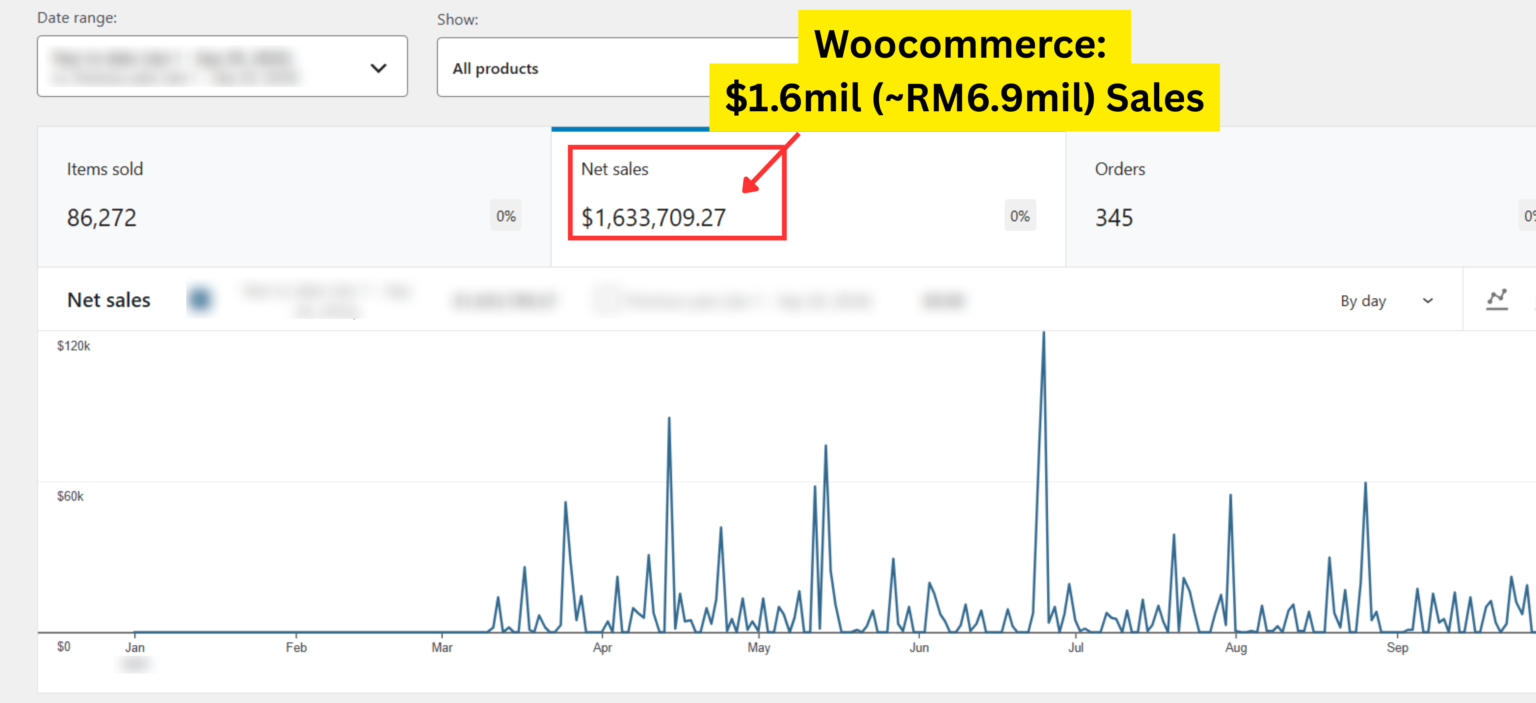Toggle the blue current period legend checkbox

[200, 299]
